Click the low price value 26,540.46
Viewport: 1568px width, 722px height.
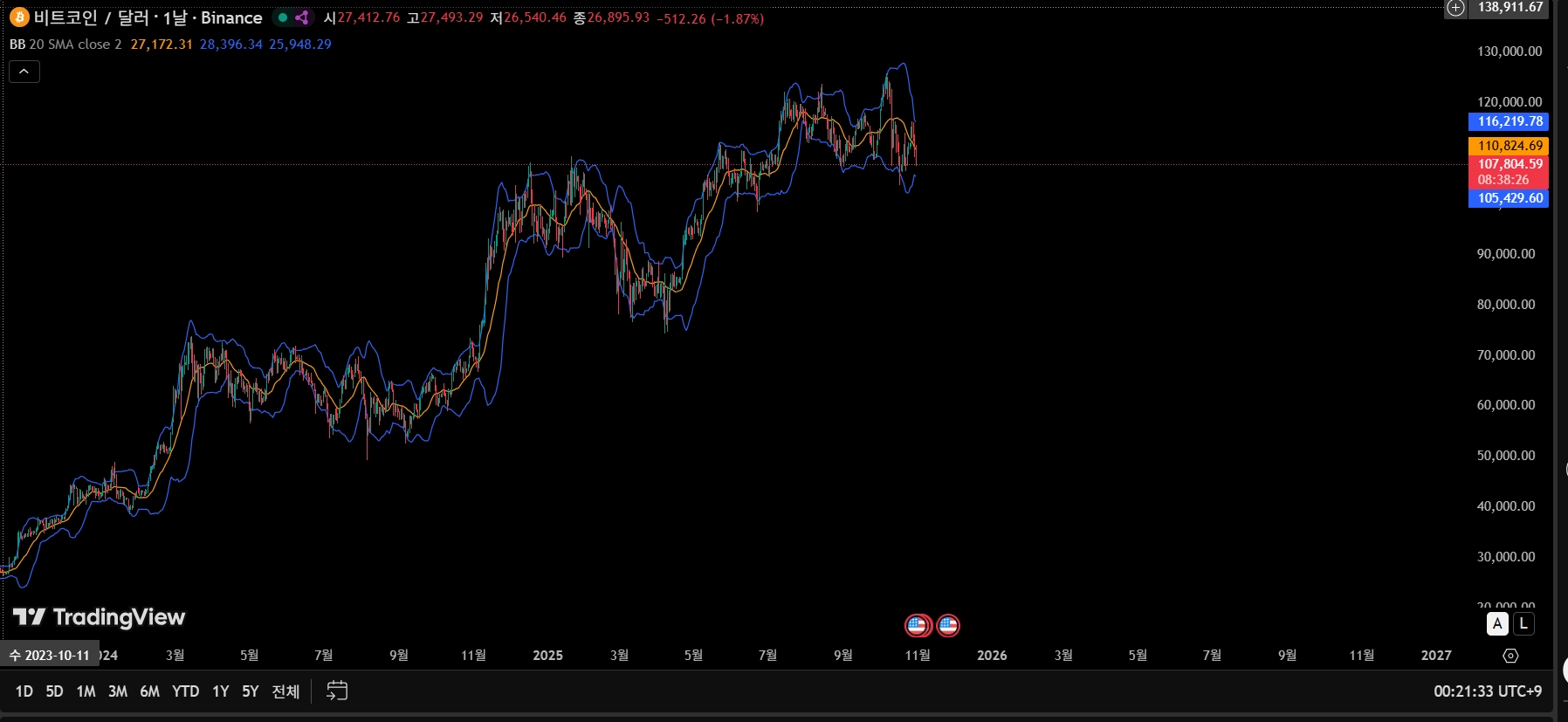[534, 17]
